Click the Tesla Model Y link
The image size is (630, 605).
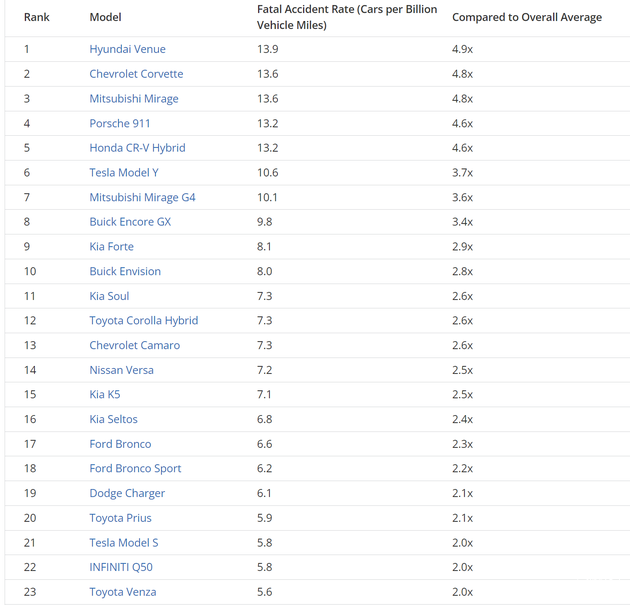click(124, 172)
